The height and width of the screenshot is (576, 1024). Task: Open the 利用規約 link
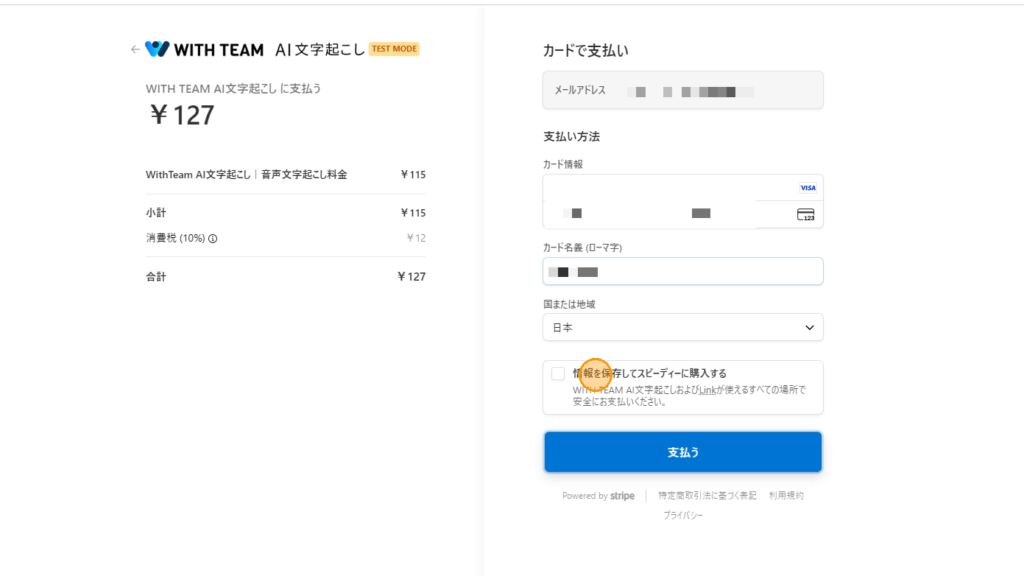click(786, 496)
